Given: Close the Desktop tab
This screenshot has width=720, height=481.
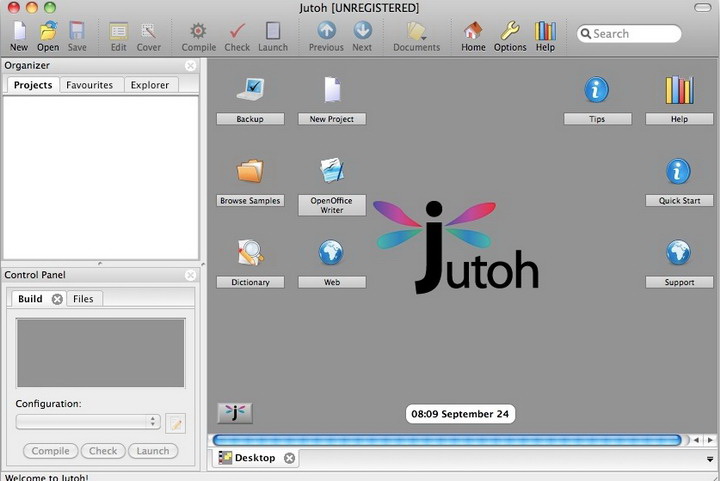Looking at the screenshot, I should 289,458.
